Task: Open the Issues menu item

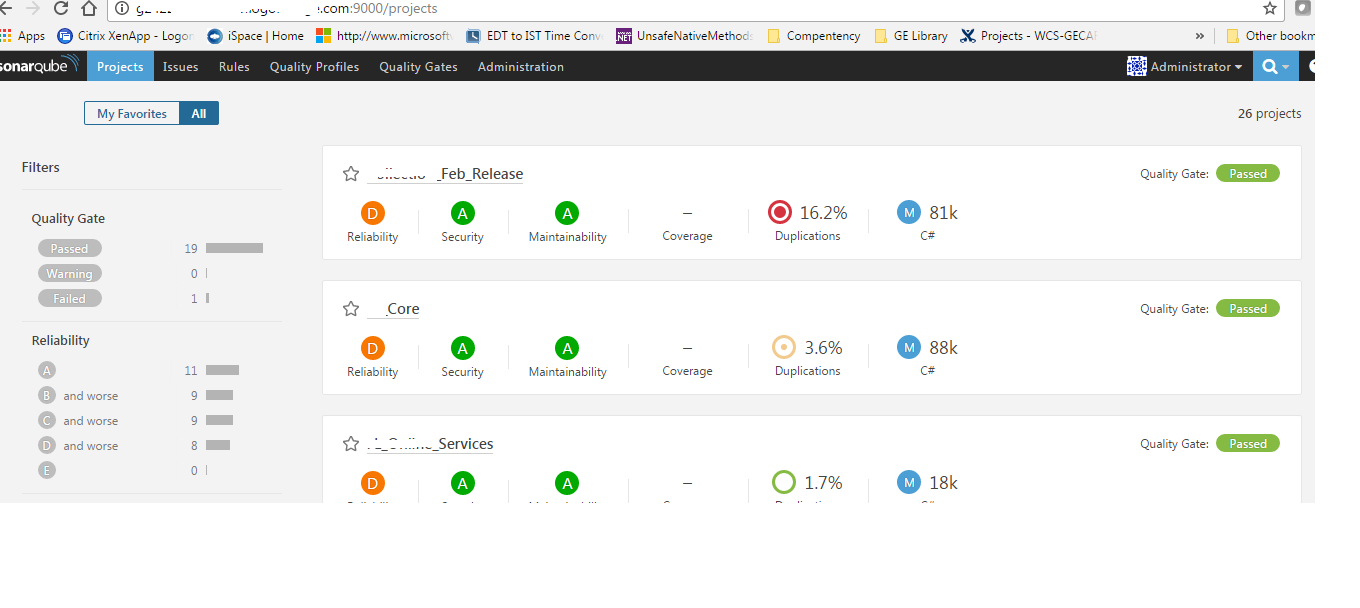Action: pyautogui.click(x=181, y=67)
